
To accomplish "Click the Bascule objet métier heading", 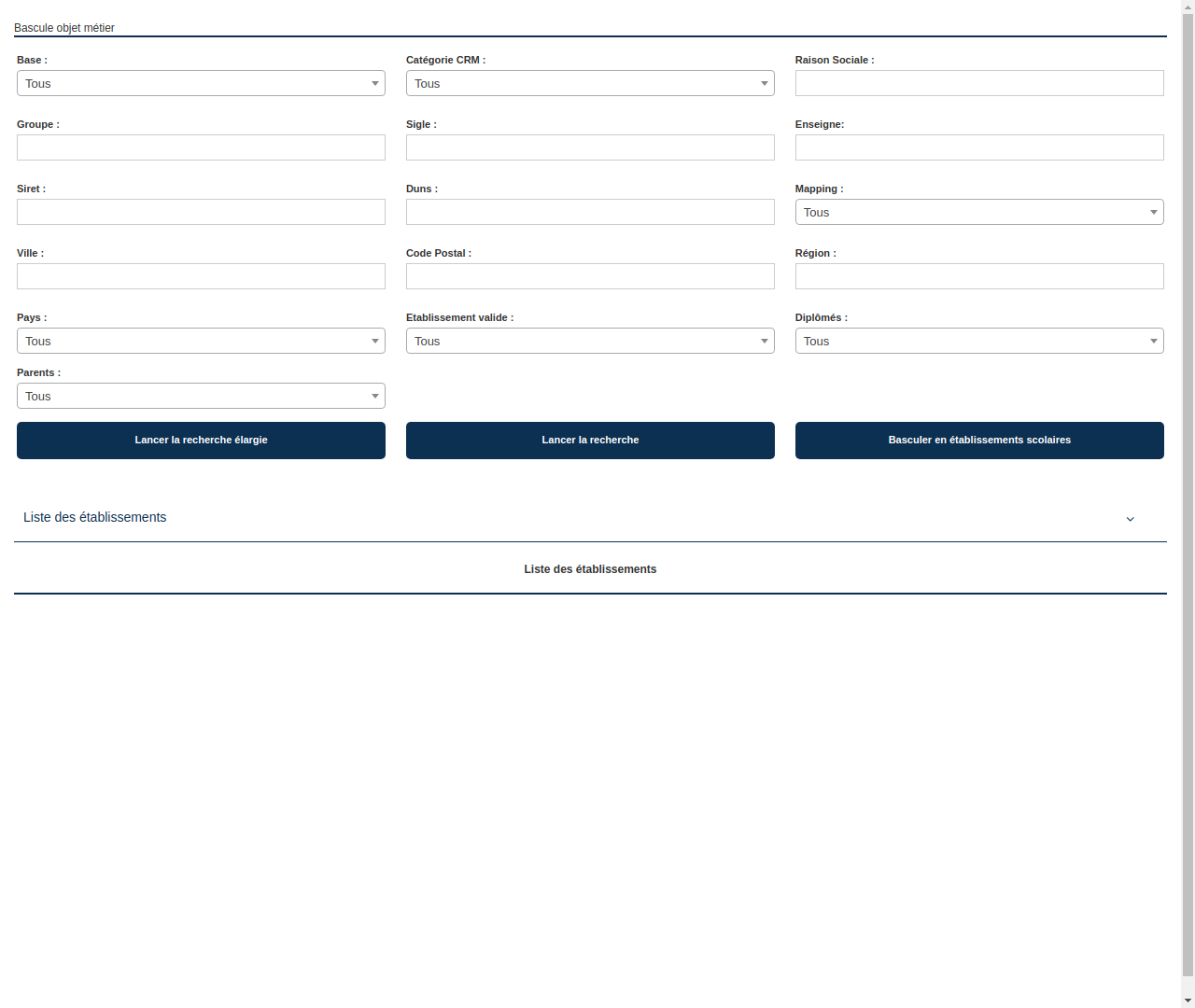I will 63,27.
